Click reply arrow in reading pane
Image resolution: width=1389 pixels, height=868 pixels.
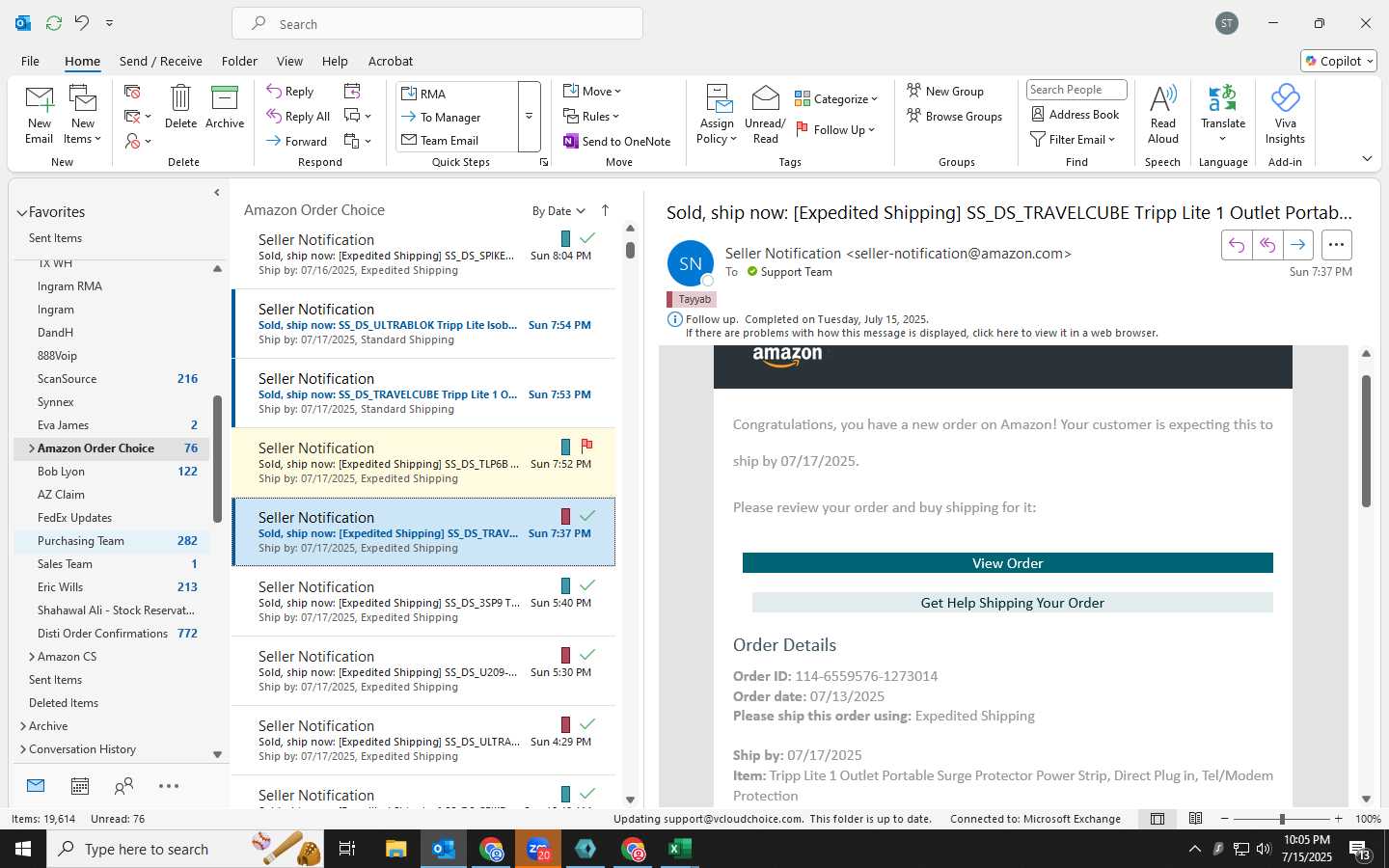pos(1237,245)
